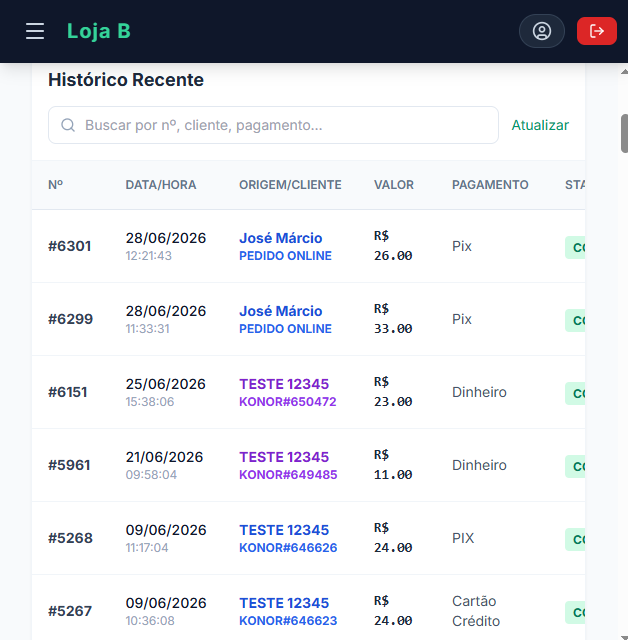Screen dimensions: 628x640
Task: Click the red logout button
Action: pyautogui.click(x=597, y=31)
